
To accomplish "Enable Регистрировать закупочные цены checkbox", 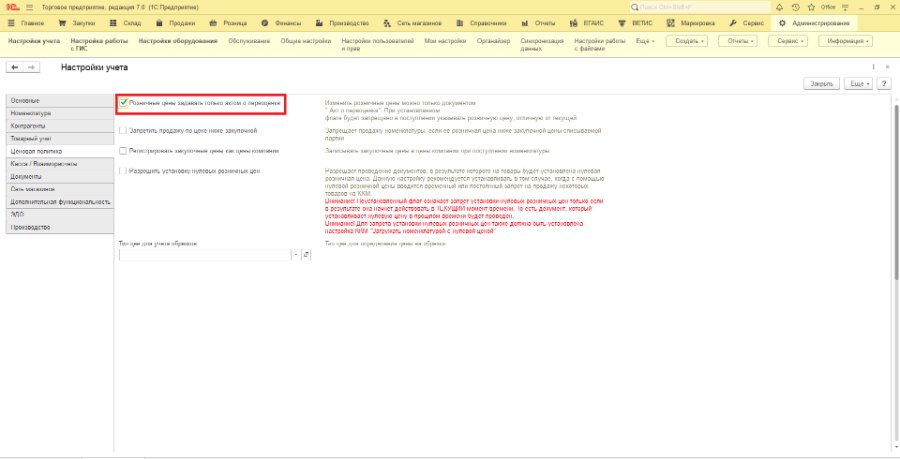I will pos(123,150).
